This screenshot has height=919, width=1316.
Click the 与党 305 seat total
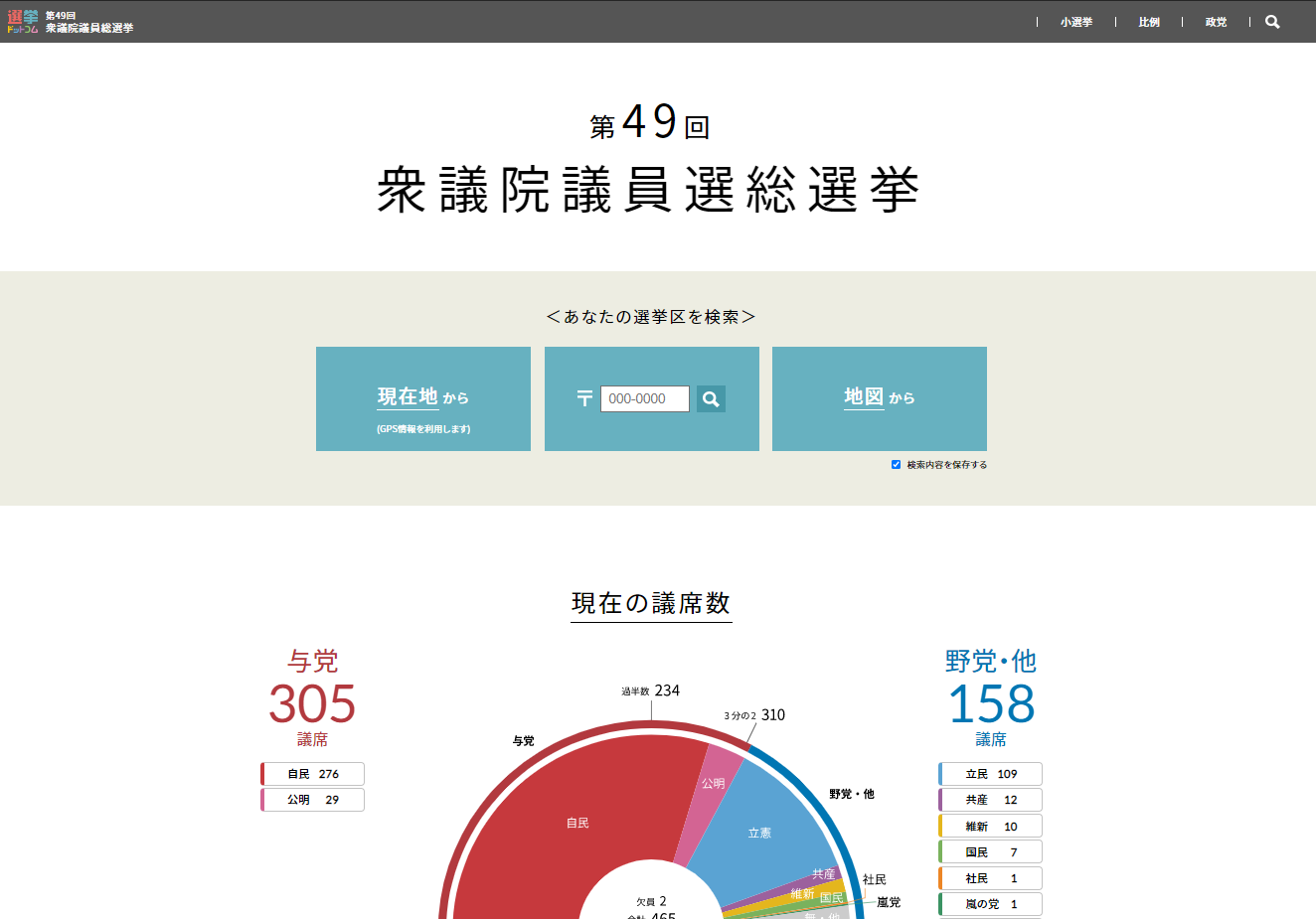click(x=312, y=699)
